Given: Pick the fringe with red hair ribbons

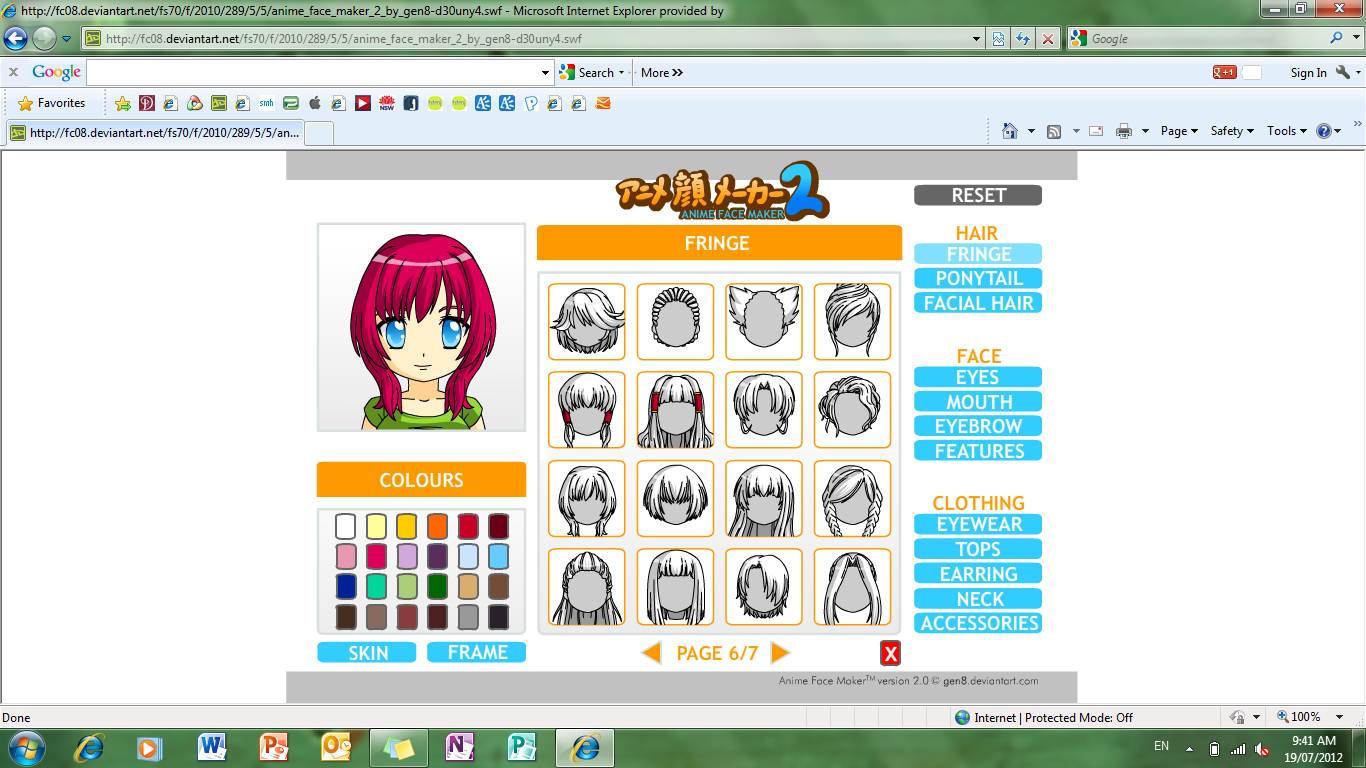Looking at the screenshot, I should coord(676,410).
